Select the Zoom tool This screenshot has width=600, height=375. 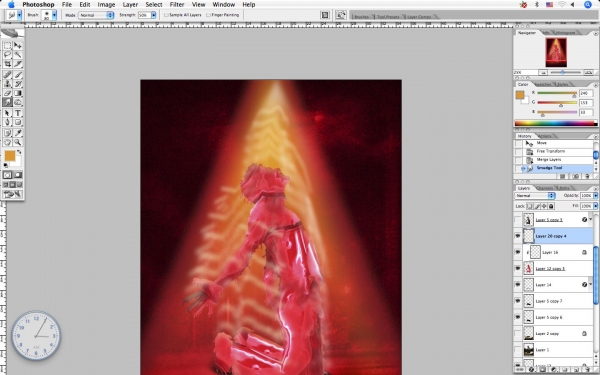(18, 142)
